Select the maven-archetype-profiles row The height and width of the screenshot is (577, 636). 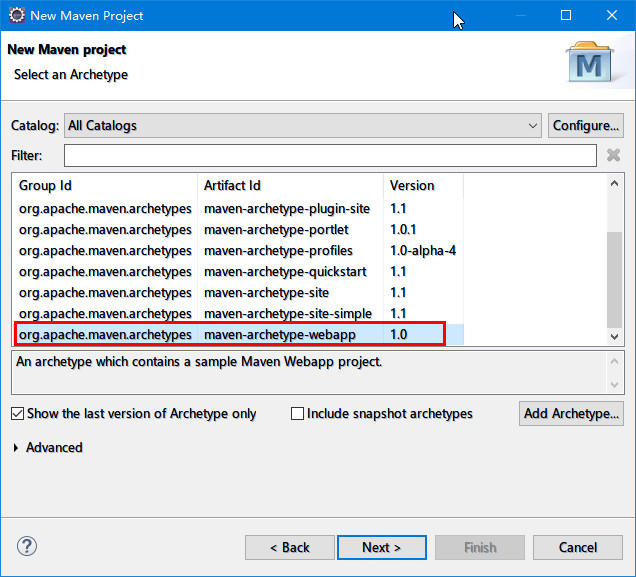click(x=238, y=251)
